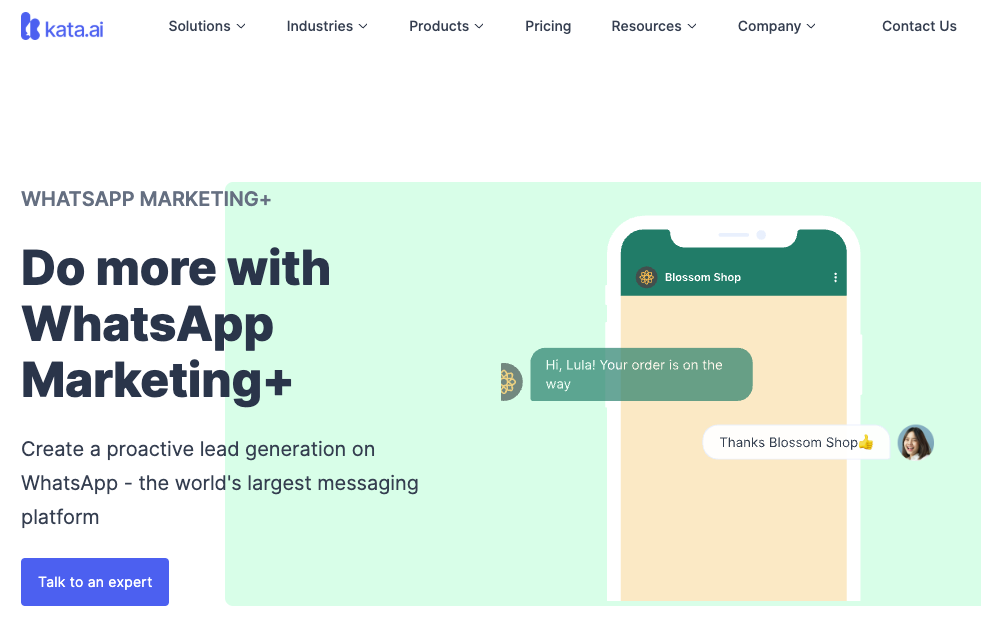981x642 pixels.
Task: Expand the Resources chevron
Action: tap(692, 27)
